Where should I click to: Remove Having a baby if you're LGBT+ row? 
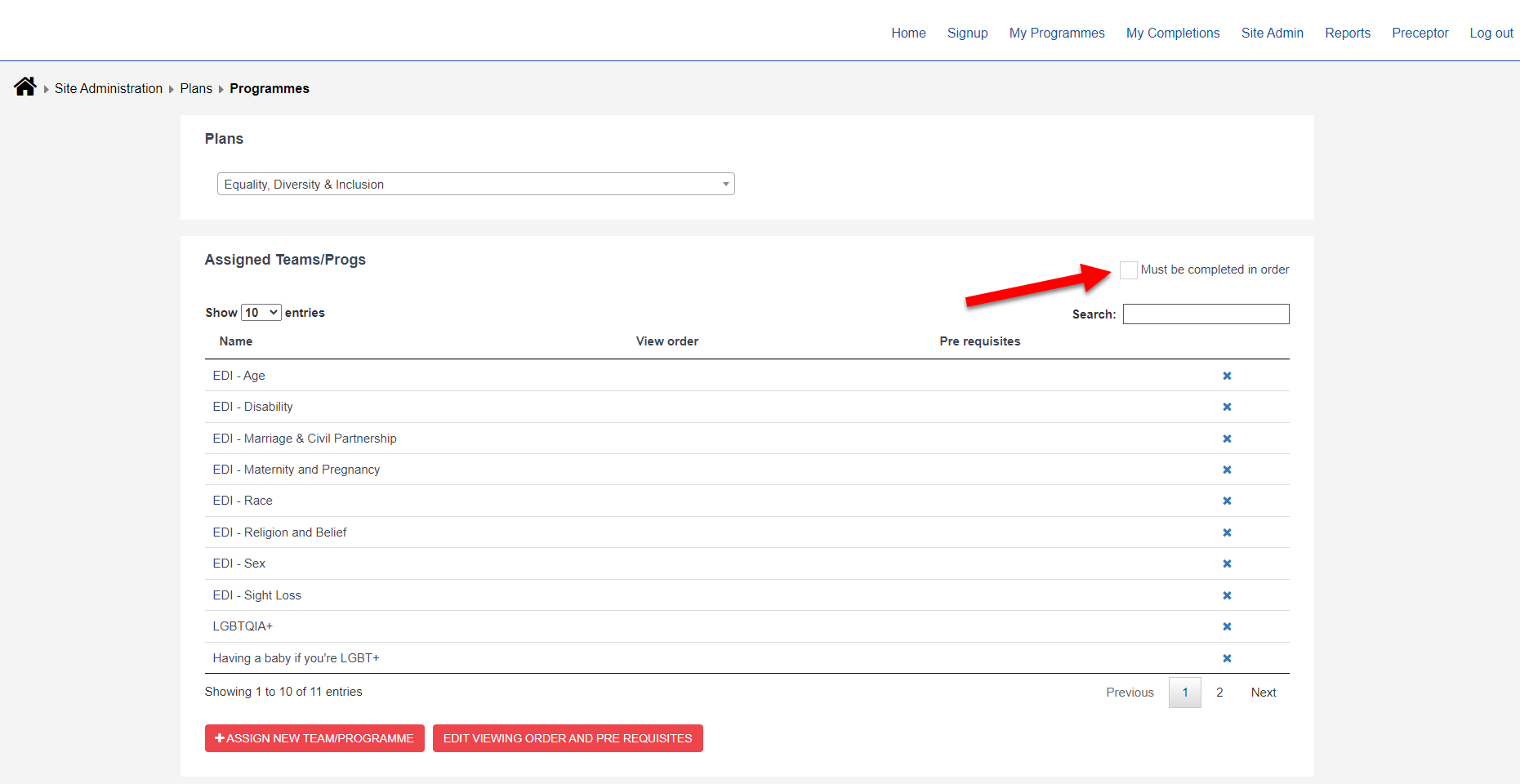1227,658
